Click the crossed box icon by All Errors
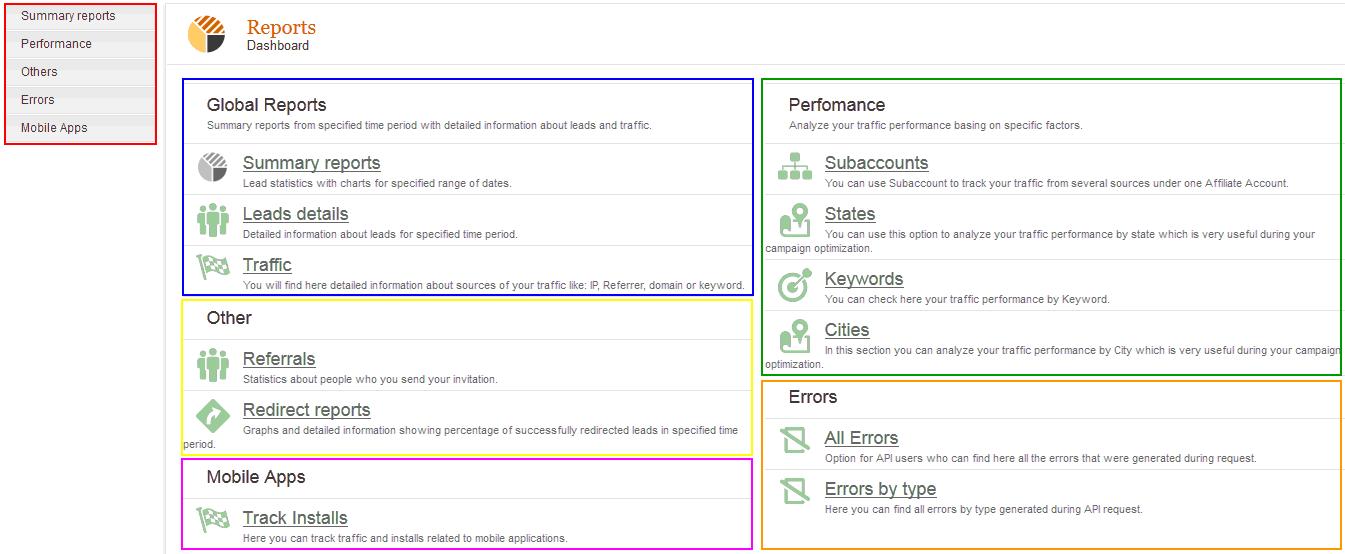 (795, 441)
